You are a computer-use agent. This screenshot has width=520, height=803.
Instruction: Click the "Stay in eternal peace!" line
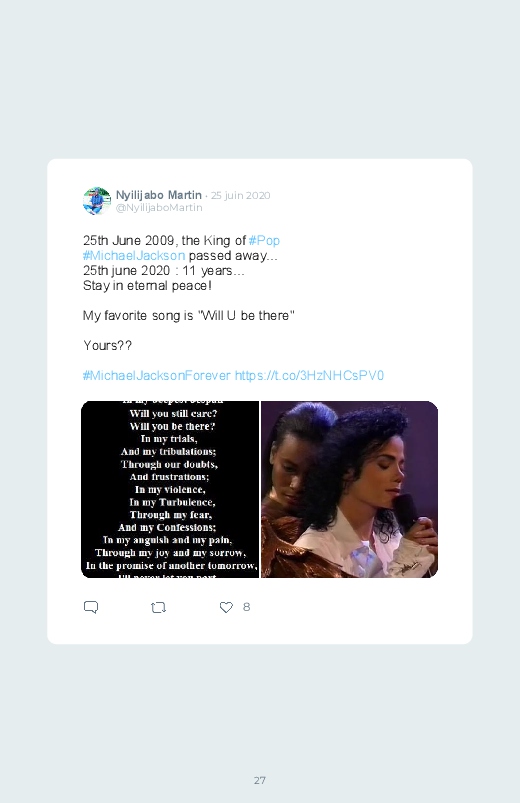147,285
